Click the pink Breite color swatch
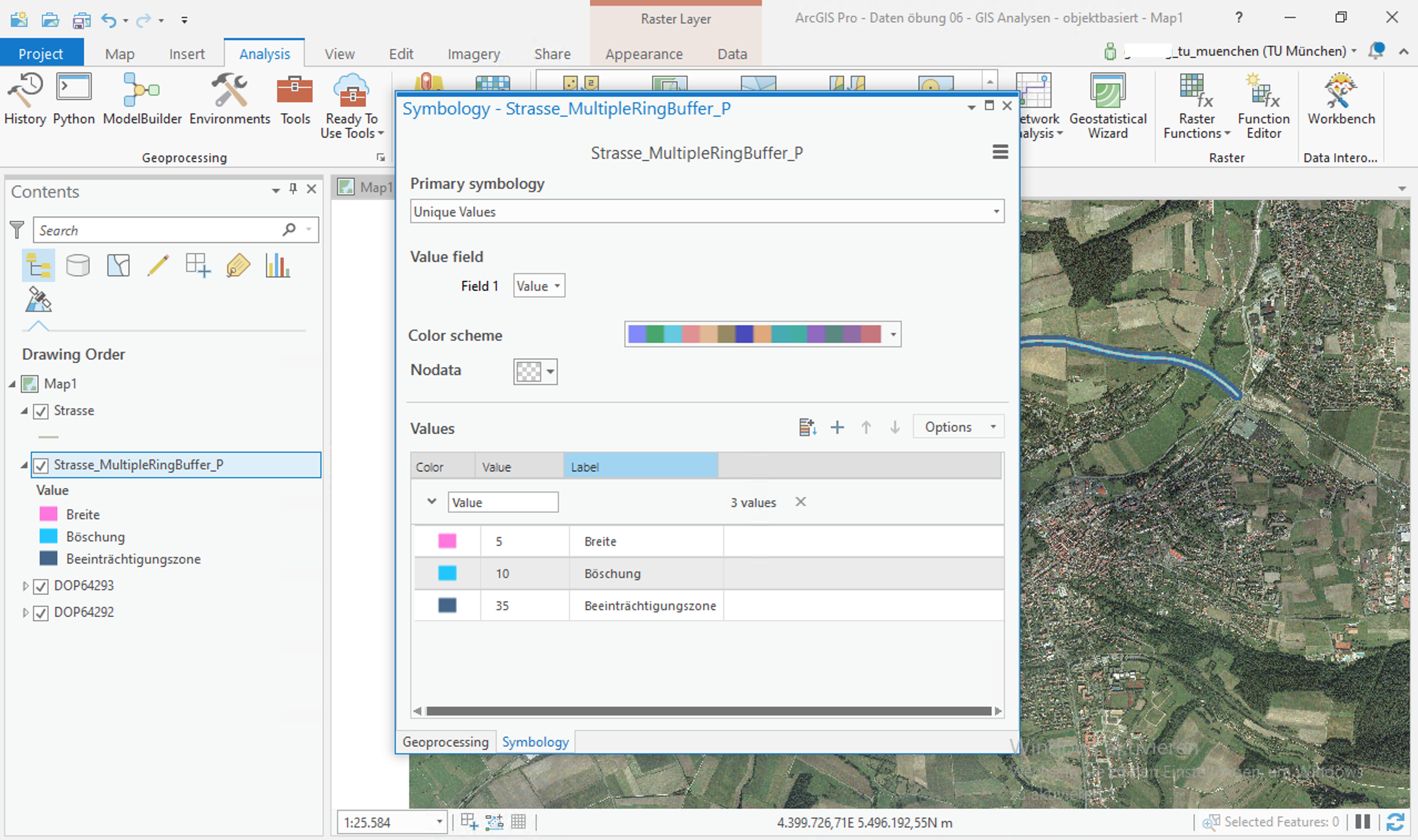This screenshot has height=840, width=1418. pos(447,540)
